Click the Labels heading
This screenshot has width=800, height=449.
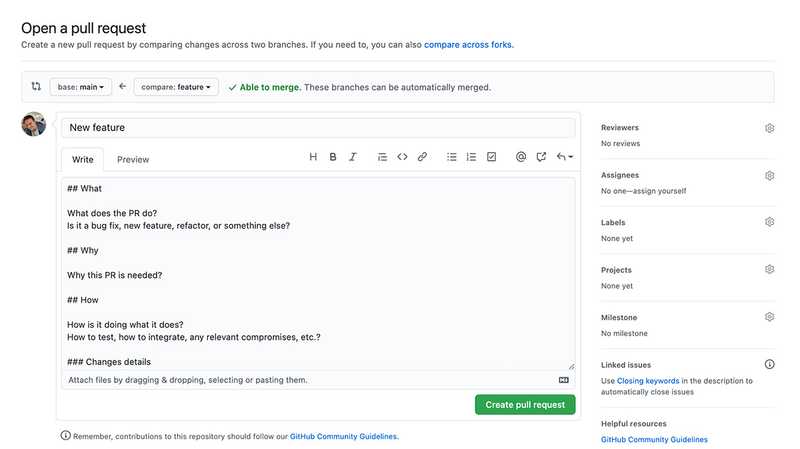tap(613, 223)
